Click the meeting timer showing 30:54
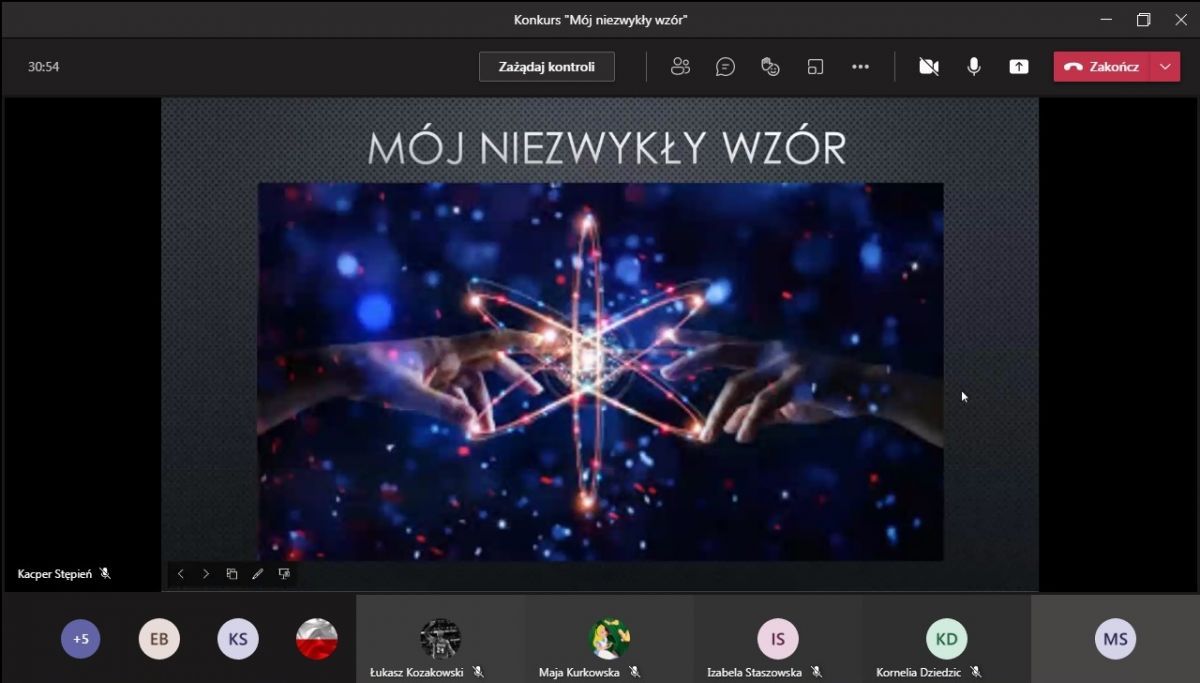The width and height of the screenshot is (1200, 683). 44,67
